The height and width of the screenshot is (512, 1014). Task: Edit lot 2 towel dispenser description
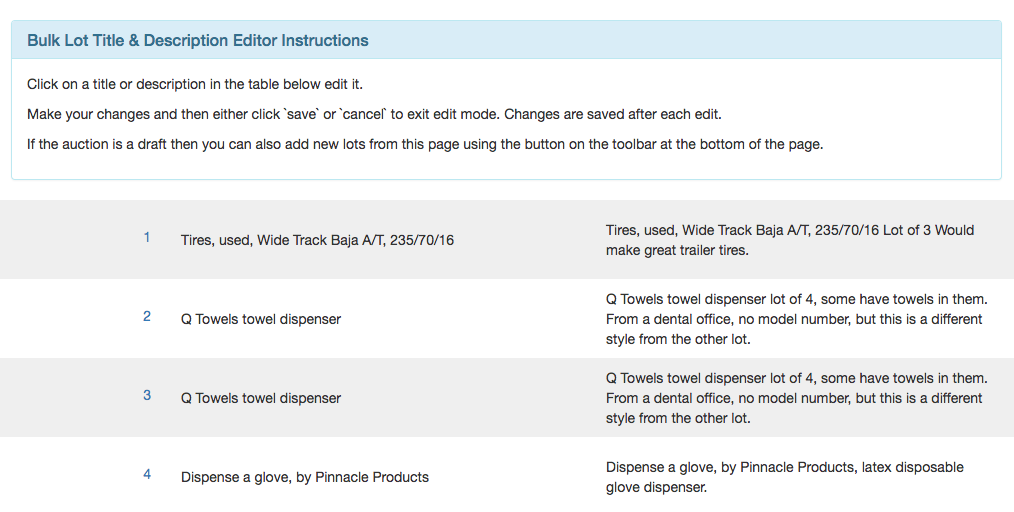pyautogui.click(x=797, y=319)
